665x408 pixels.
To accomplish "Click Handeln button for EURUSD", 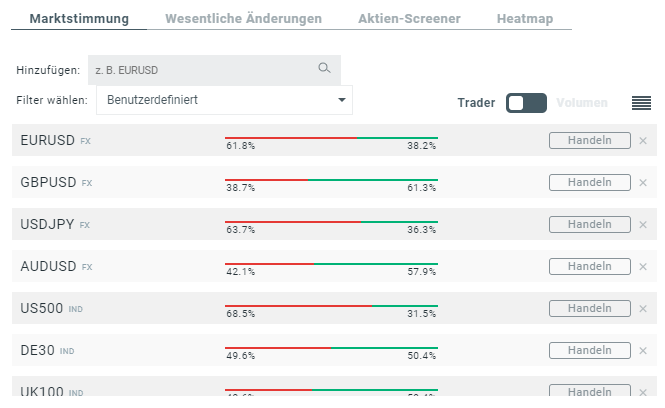I will tap(590, 140).
